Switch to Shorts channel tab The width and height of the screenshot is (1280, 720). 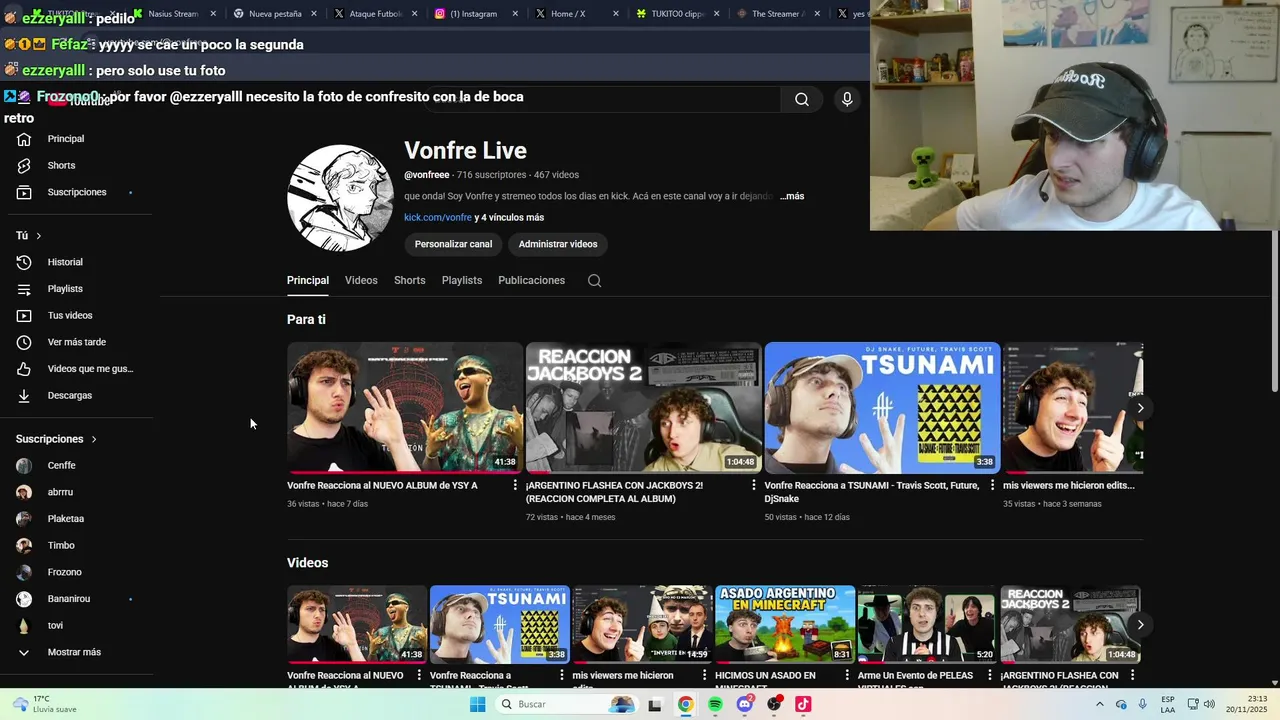409,280
